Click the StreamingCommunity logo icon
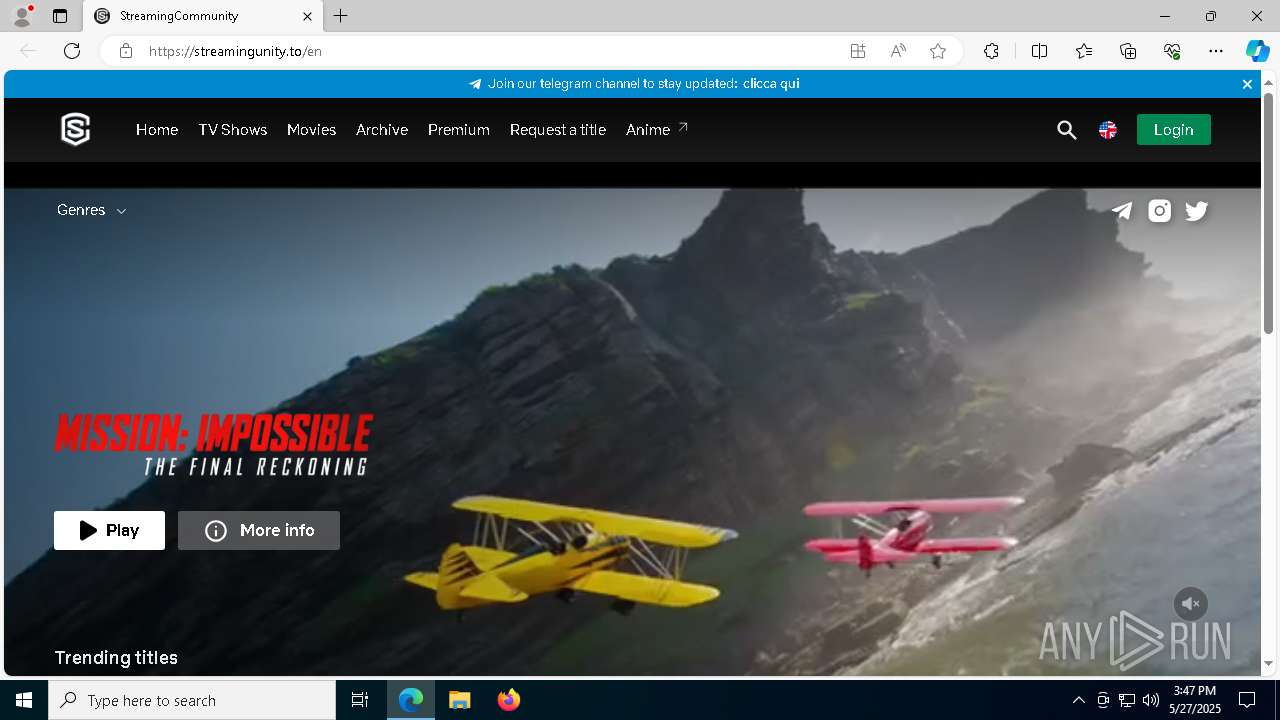The height and width of the screenshot is (720, 1280). click(x=75, y=129)
